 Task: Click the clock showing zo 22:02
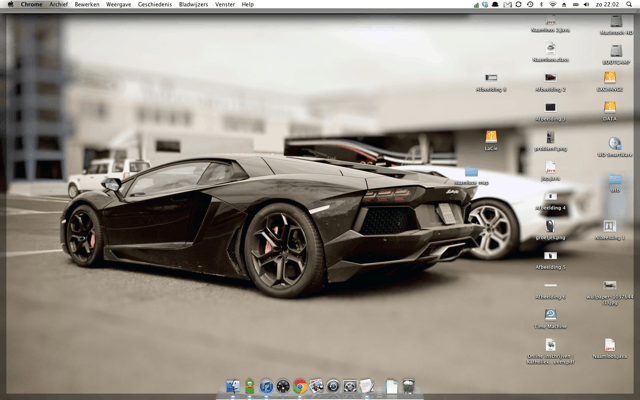[607, 4]
